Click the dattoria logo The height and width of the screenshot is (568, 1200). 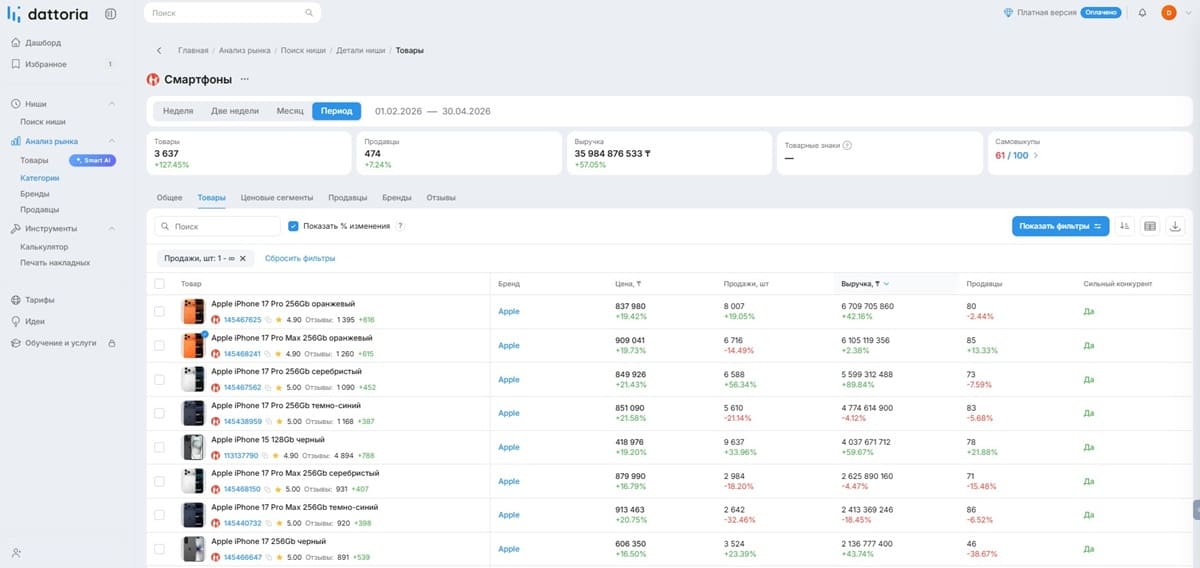point(46,13)
